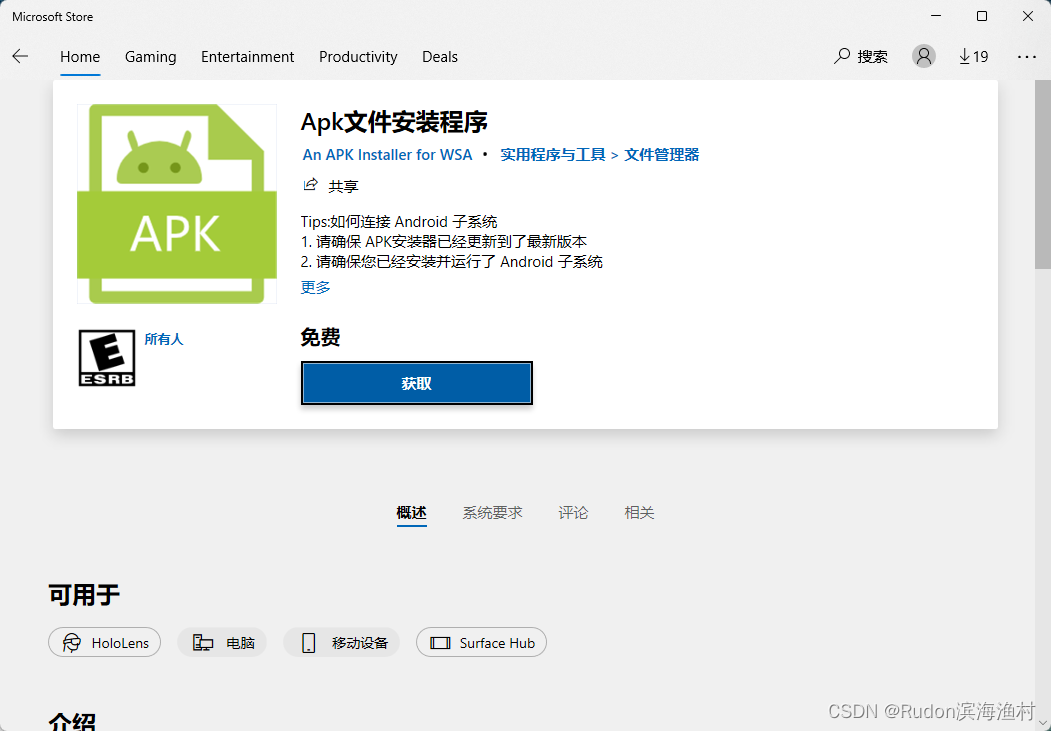Open downloads showing 19 pending
1051x731 pixels.
coord(973,56)
